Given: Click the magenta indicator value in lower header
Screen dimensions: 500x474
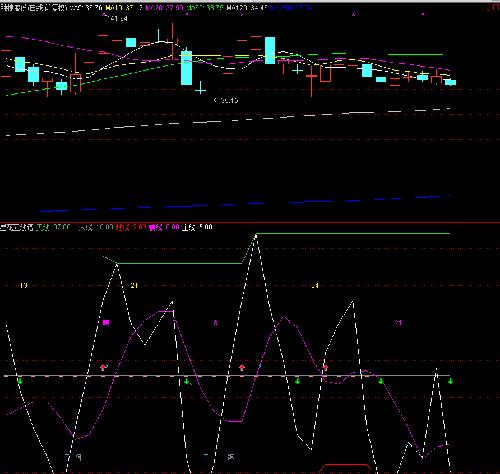Looking at the screenshot, I should coord(164,228).
